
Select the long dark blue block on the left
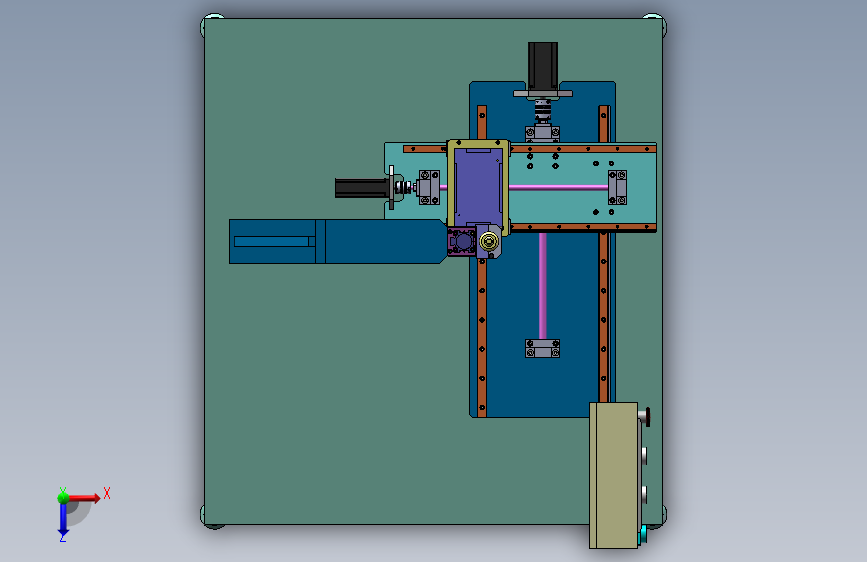click(337, 242)
